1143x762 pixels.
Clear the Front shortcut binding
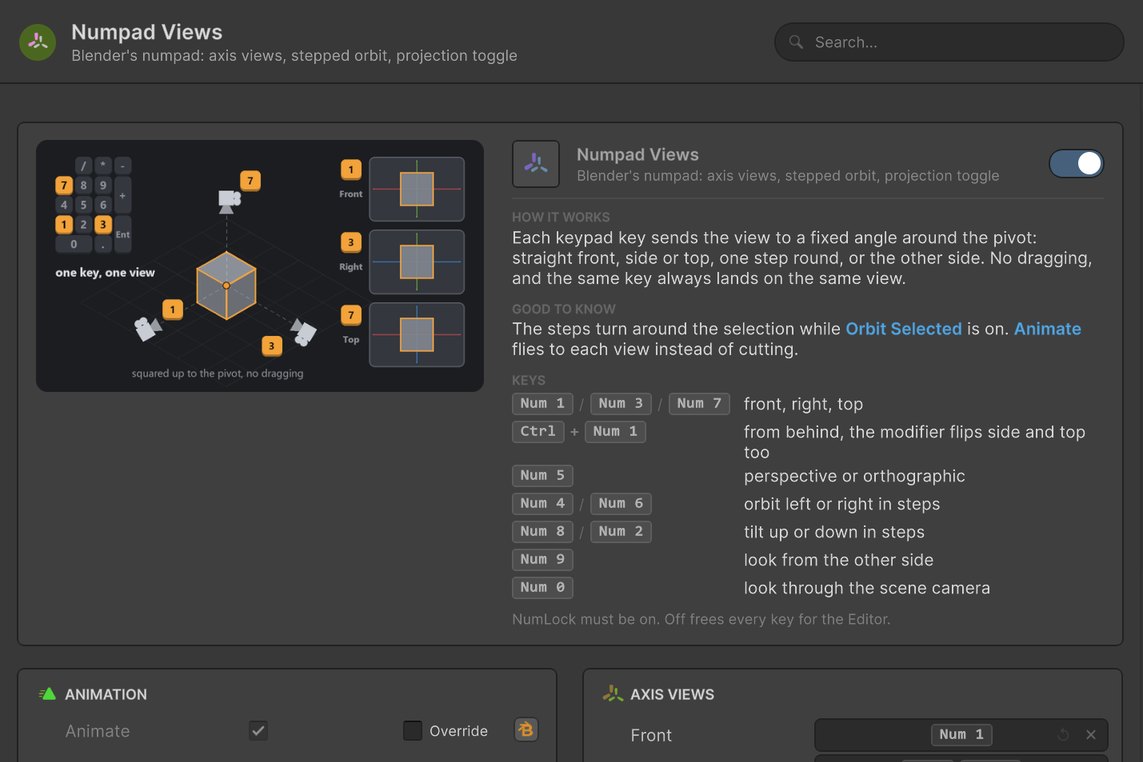[x=1091, y=735]
